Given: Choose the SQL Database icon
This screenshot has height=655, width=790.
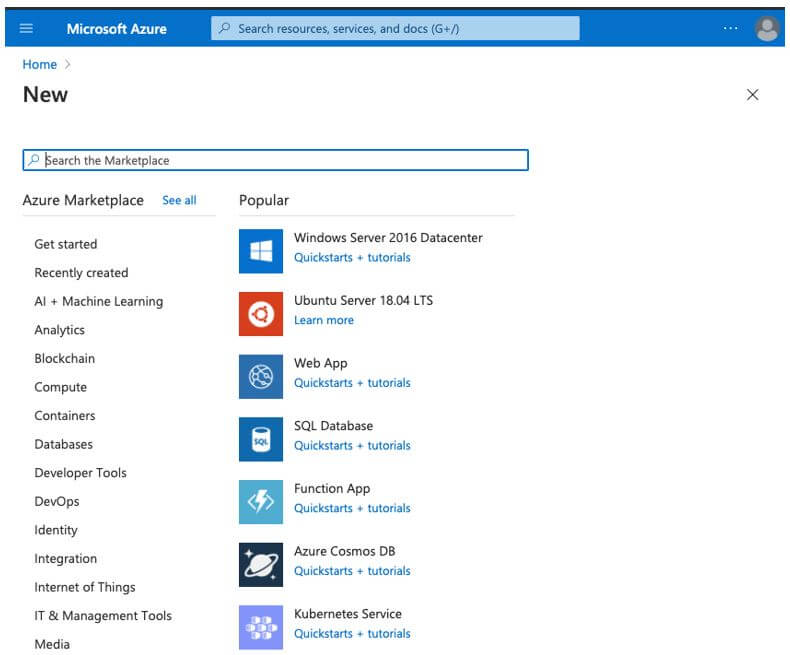Looking at the screenshot, I should [261, 439].
